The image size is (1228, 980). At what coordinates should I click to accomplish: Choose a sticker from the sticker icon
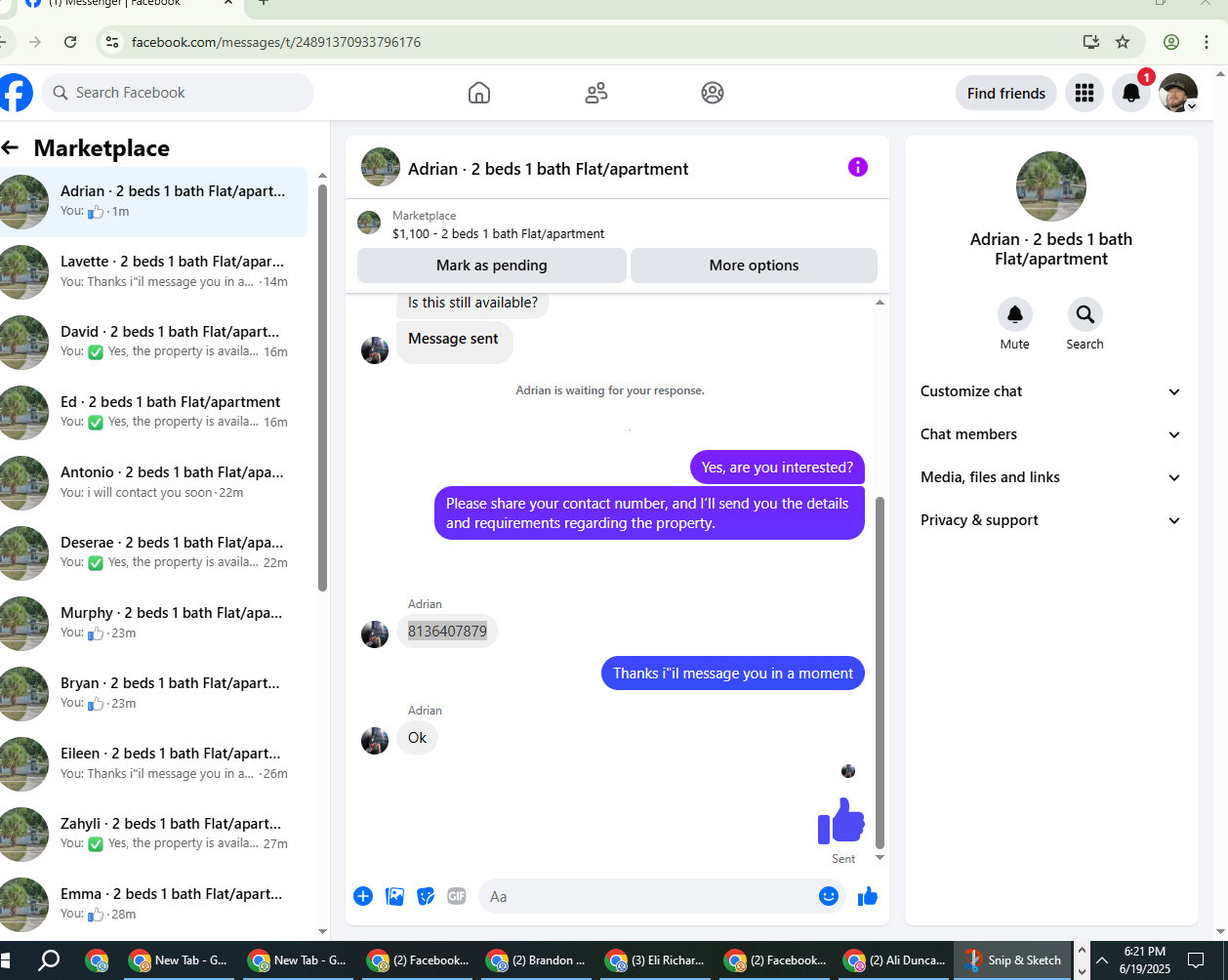[x=426, y=896]
